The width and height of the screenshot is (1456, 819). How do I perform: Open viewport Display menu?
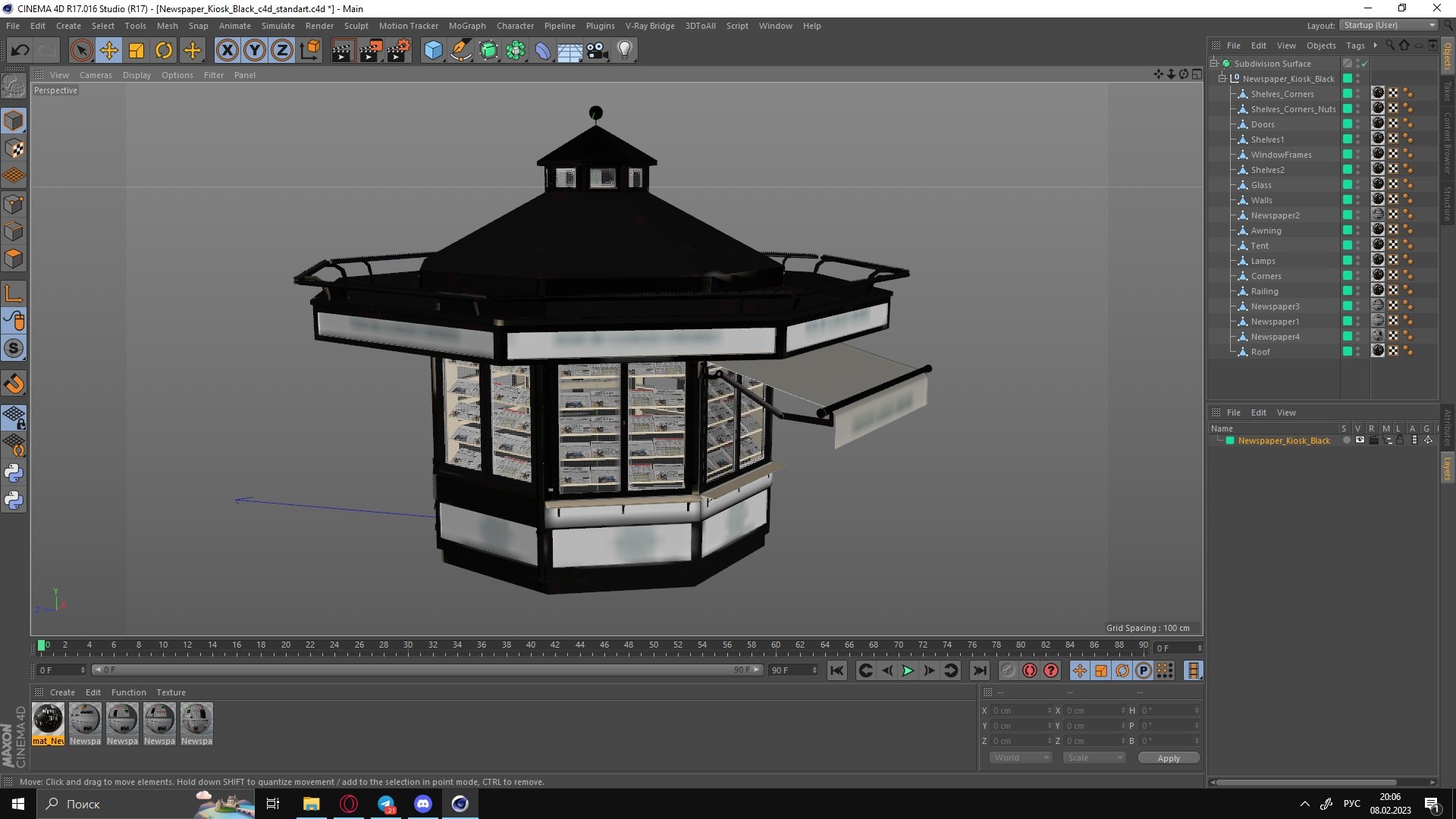[x=136, y=75]
